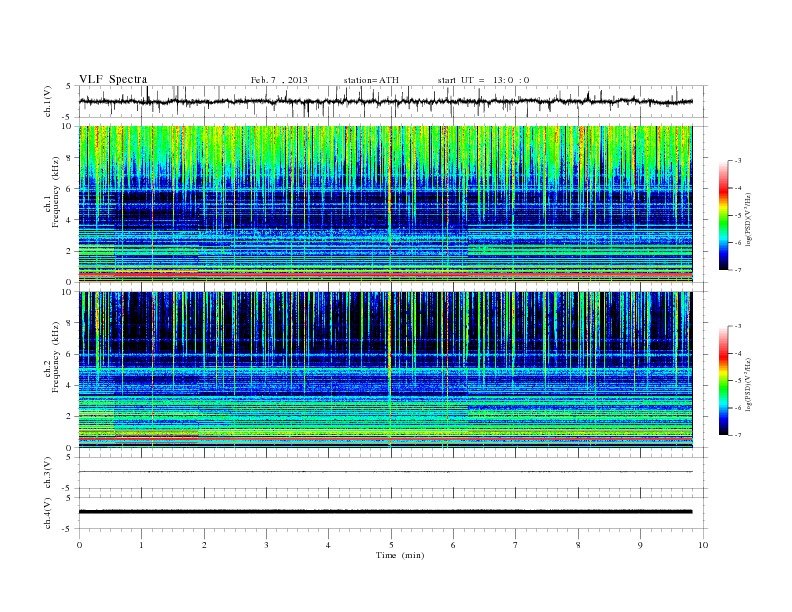Click the "log(PSD)(V²/Hz)" label beside ch.2 colorbar

click(749, 384)
